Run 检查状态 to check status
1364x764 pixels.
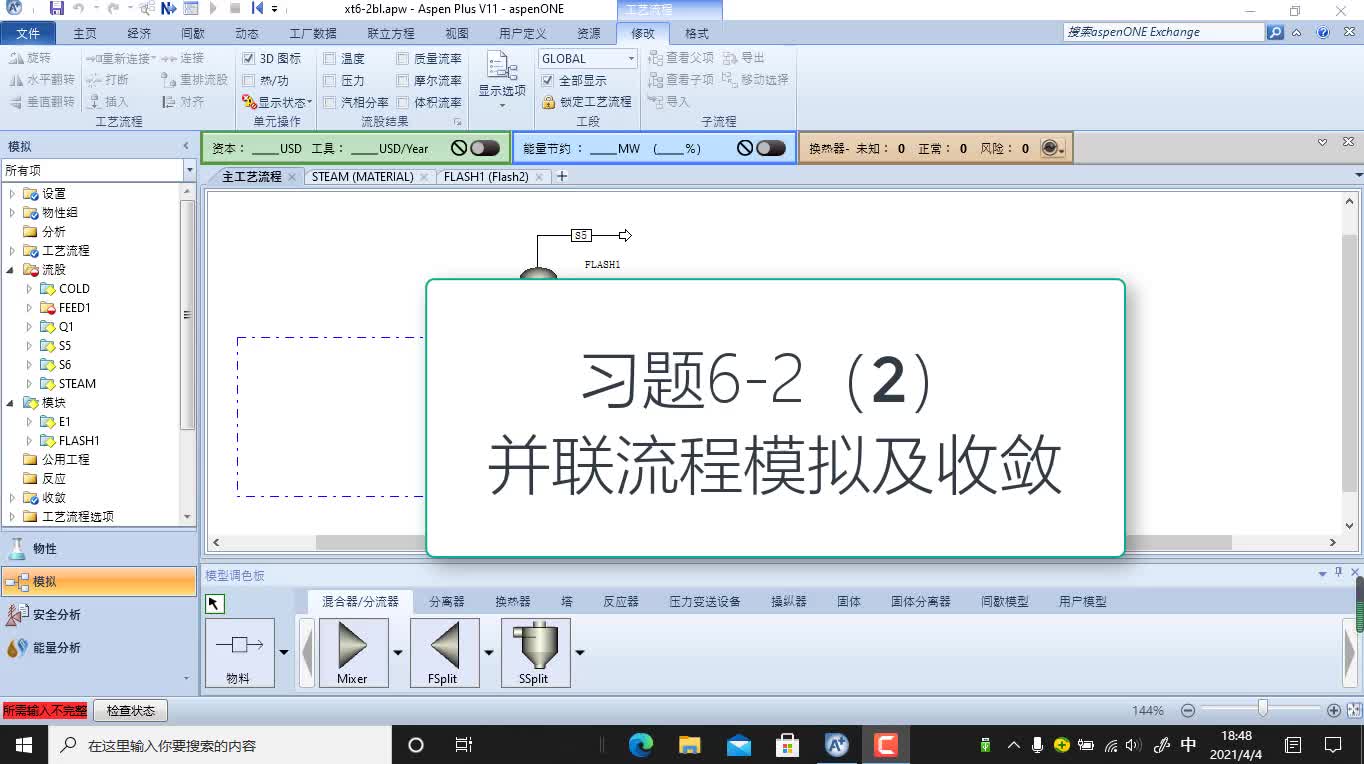pyautogui.click(x=130, y=710)
